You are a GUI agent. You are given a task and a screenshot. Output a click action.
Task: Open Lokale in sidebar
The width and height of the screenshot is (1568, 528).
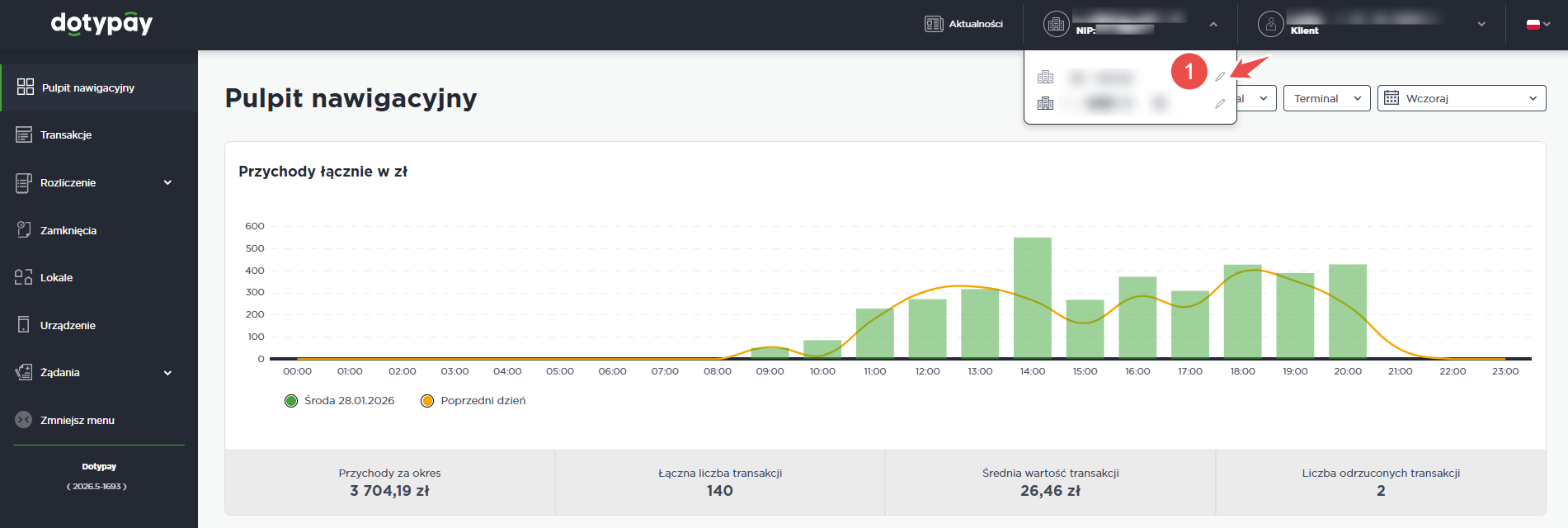click(x=56, y=277)
